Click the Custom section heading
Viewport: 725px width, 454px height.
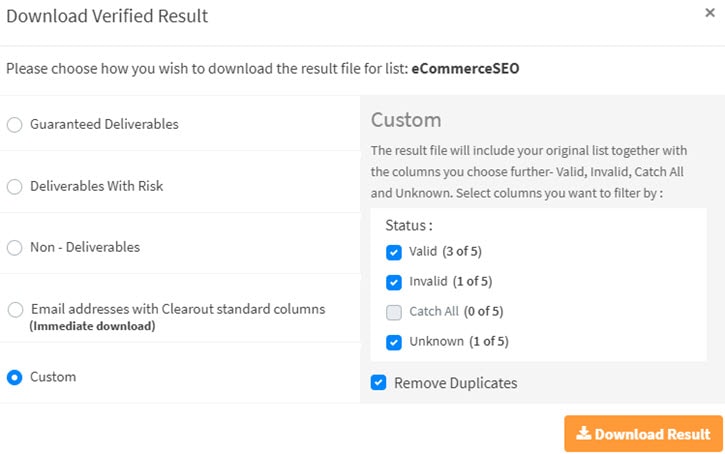pyautogui.click(x=406, y=121)
